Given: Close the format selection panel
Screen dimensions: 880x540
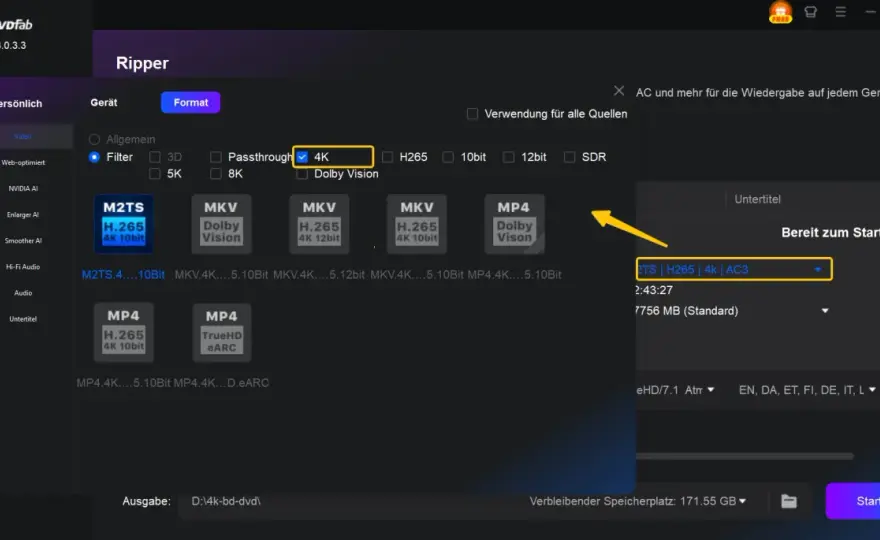Looking at the screenshot, I should [618, 90].
